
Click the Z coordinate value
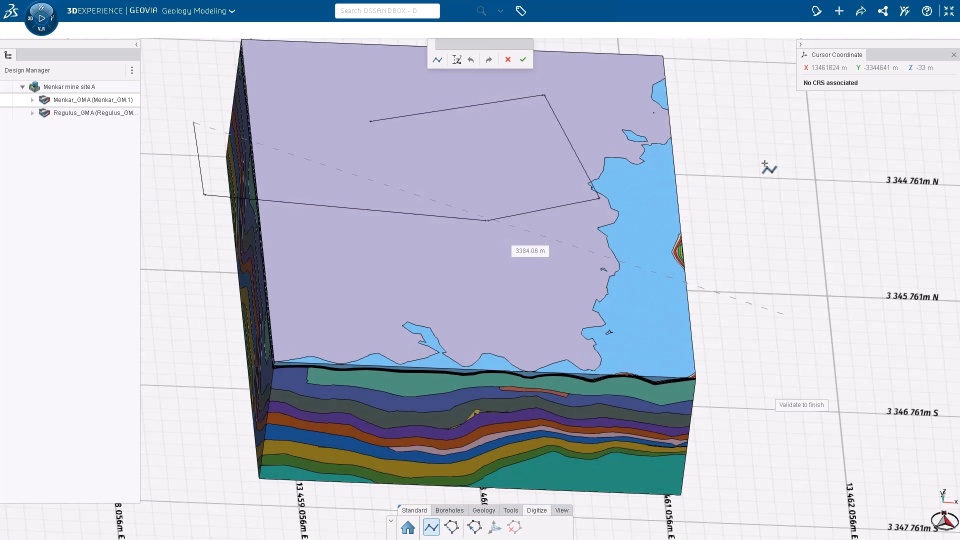pyautogui.click(x=925, y=68)
